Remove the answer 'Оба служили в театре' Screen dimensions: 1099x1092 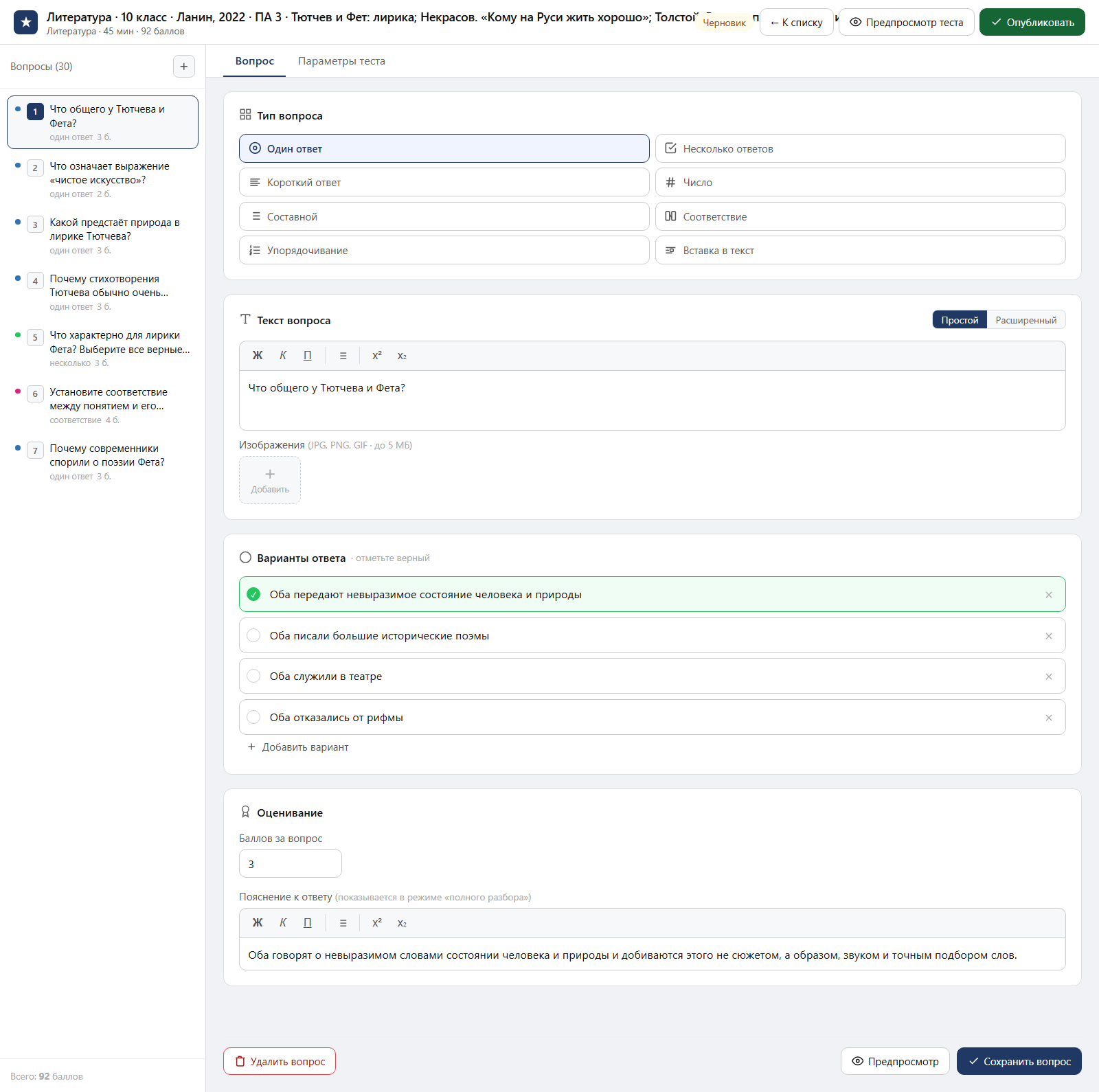[x=1049, y=676]
